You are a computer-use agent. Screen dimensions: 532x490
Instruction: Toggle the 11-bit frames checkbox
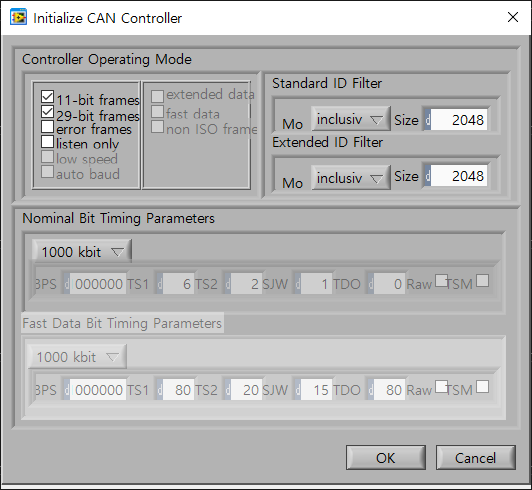(47, 97)
